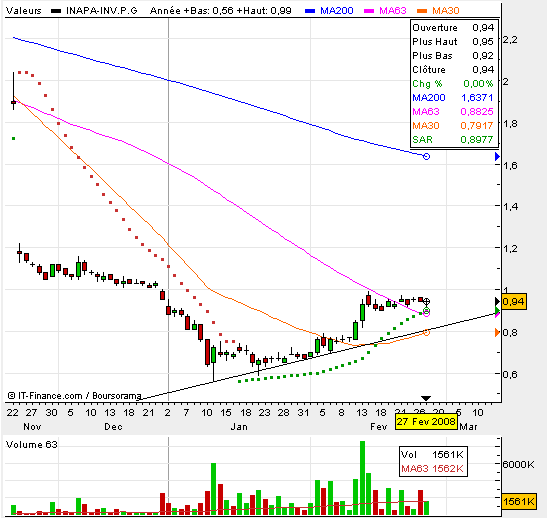Click the IT-Finance.com / Boursorama credit
The height and width of the screenshot is (518, 547).
74,396
